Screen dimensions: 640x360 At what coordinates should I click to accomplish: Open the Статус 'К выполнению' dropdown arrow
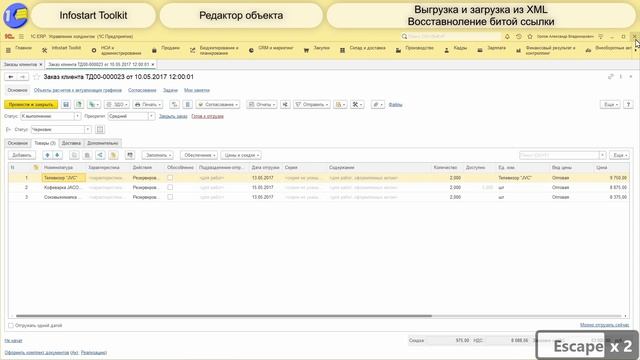[77, 116]
